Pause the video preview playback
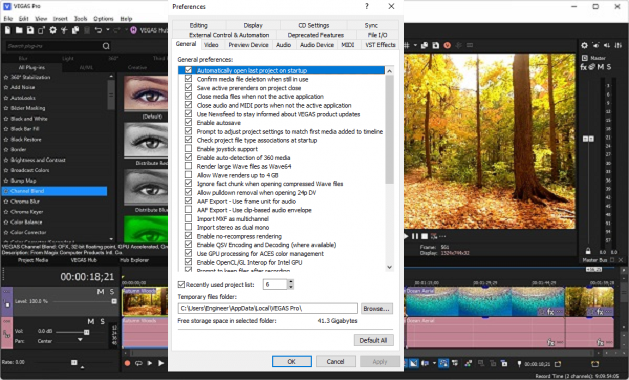 (x=415, y=236)
